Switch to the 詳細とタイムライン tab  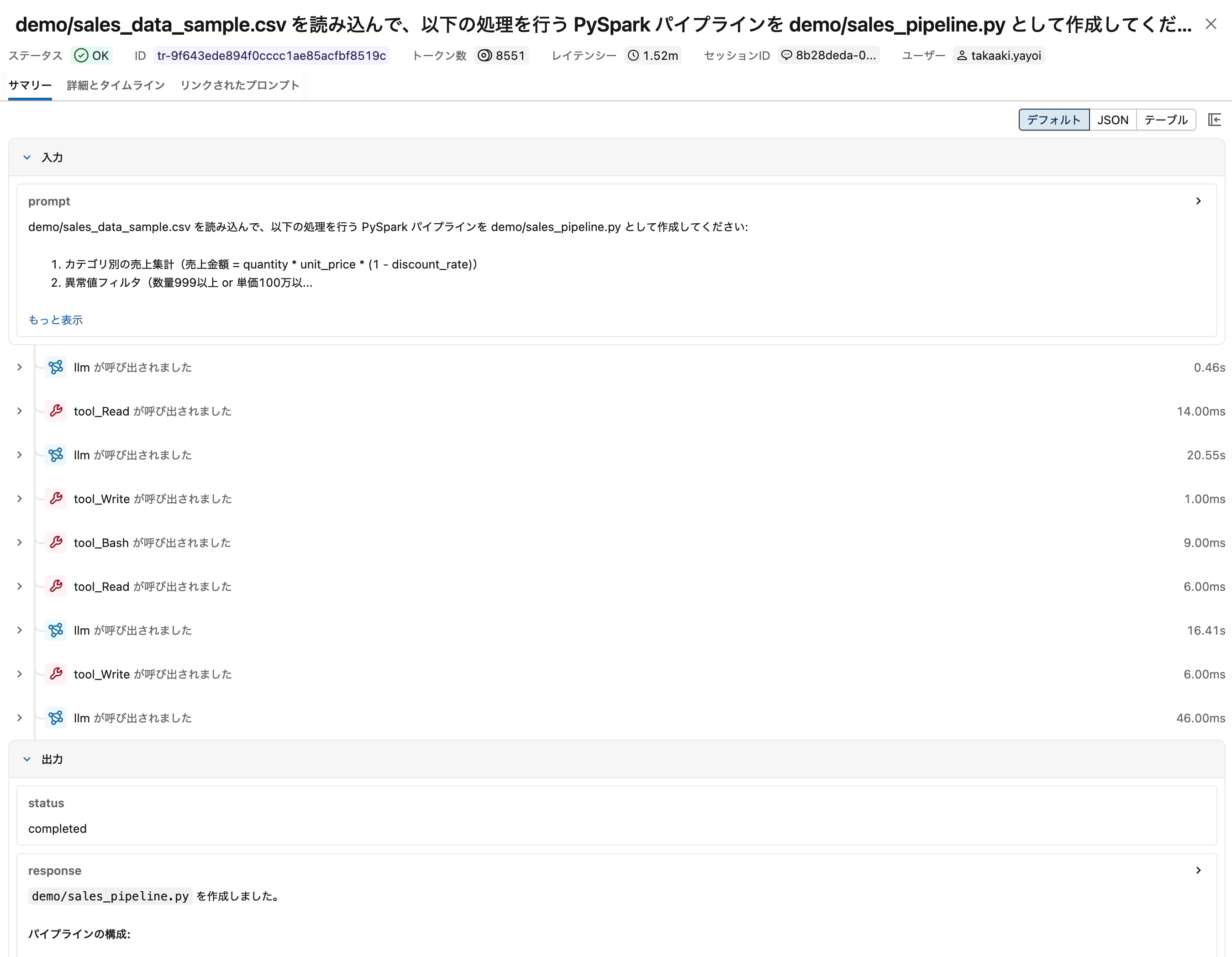(x=116, y=85)
